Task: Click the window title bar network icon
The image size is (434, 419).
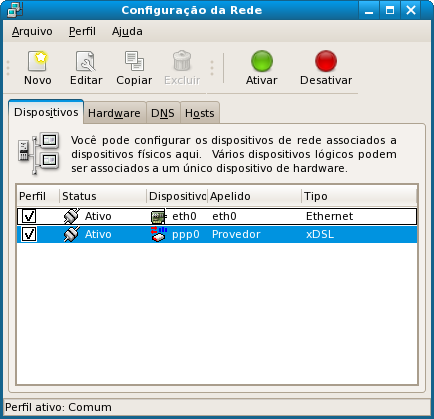Action: pos(14,10)
